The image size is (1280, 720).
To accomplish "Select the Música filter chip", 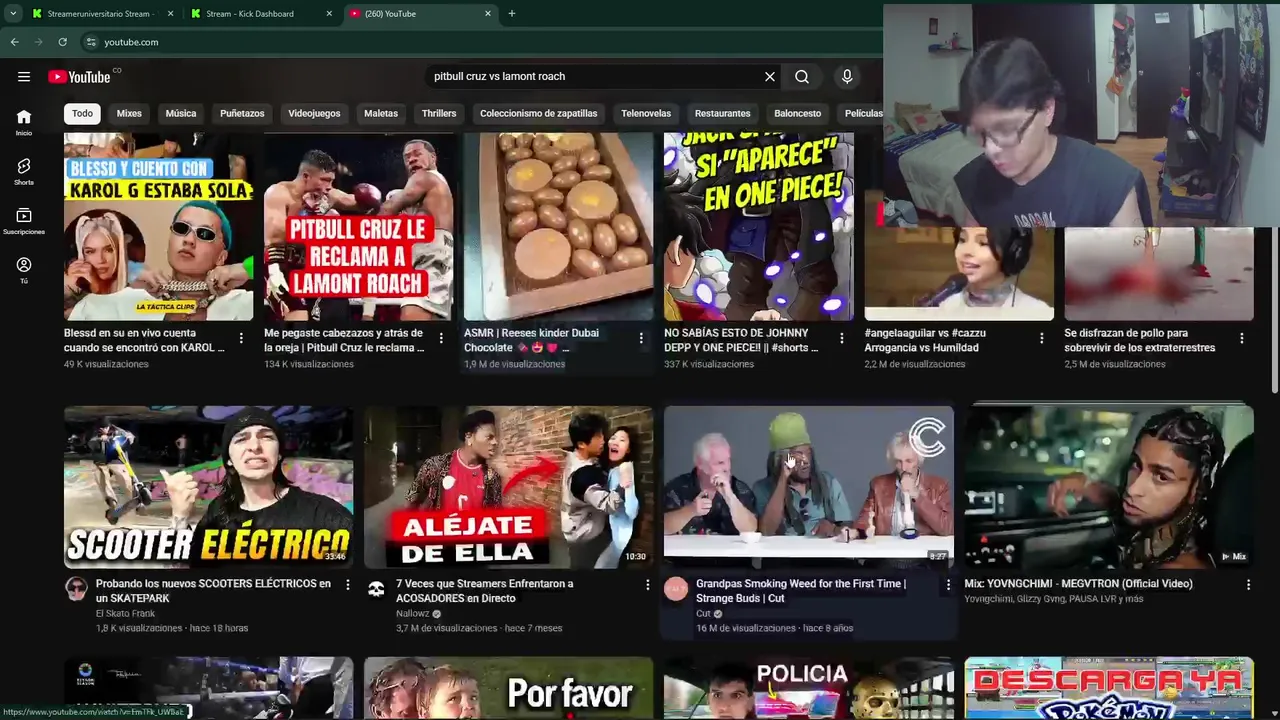I will click(x=181, y=113).
